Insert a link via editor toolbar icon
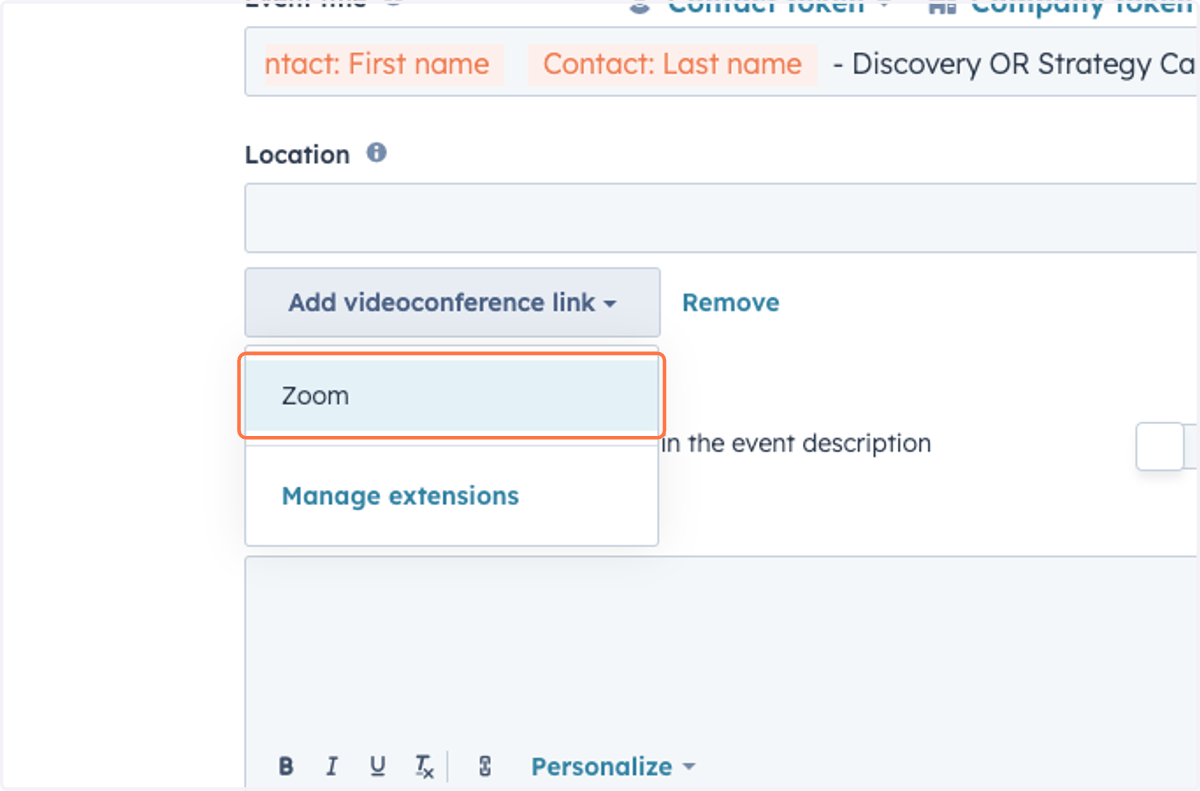 [x=485, y=767]
